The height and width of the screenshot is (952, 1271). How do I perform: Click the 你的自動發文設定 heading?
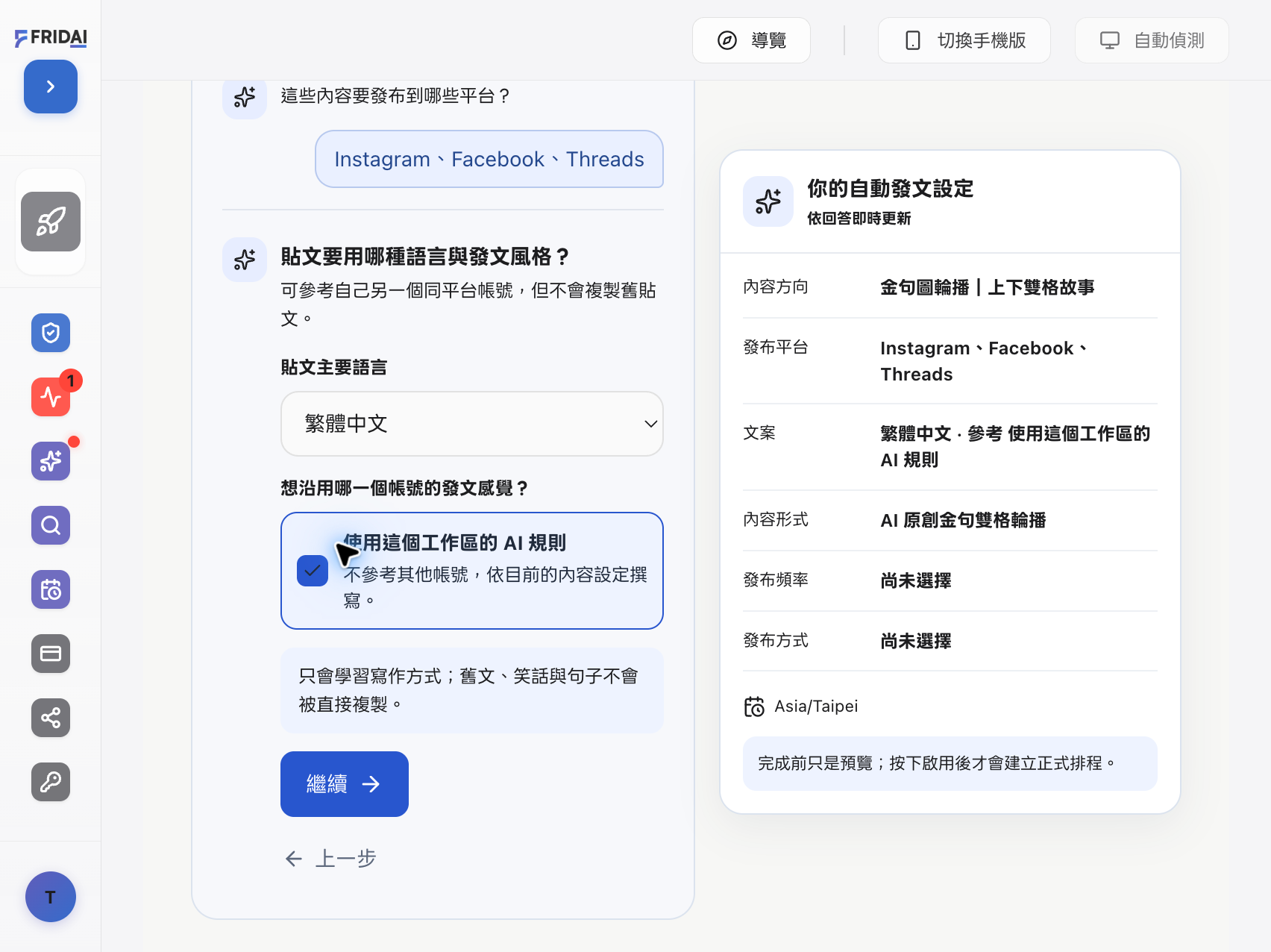point(891,189)
